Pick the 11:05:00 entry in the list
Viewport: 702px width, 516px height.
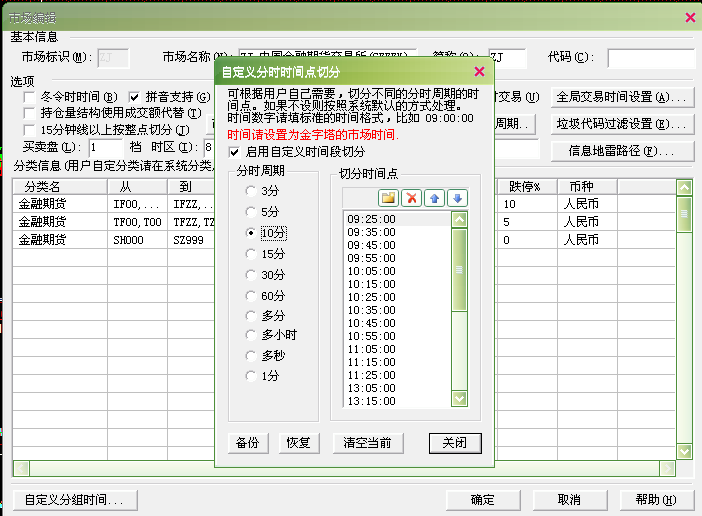pyautogui.click(x=371, y=349)
